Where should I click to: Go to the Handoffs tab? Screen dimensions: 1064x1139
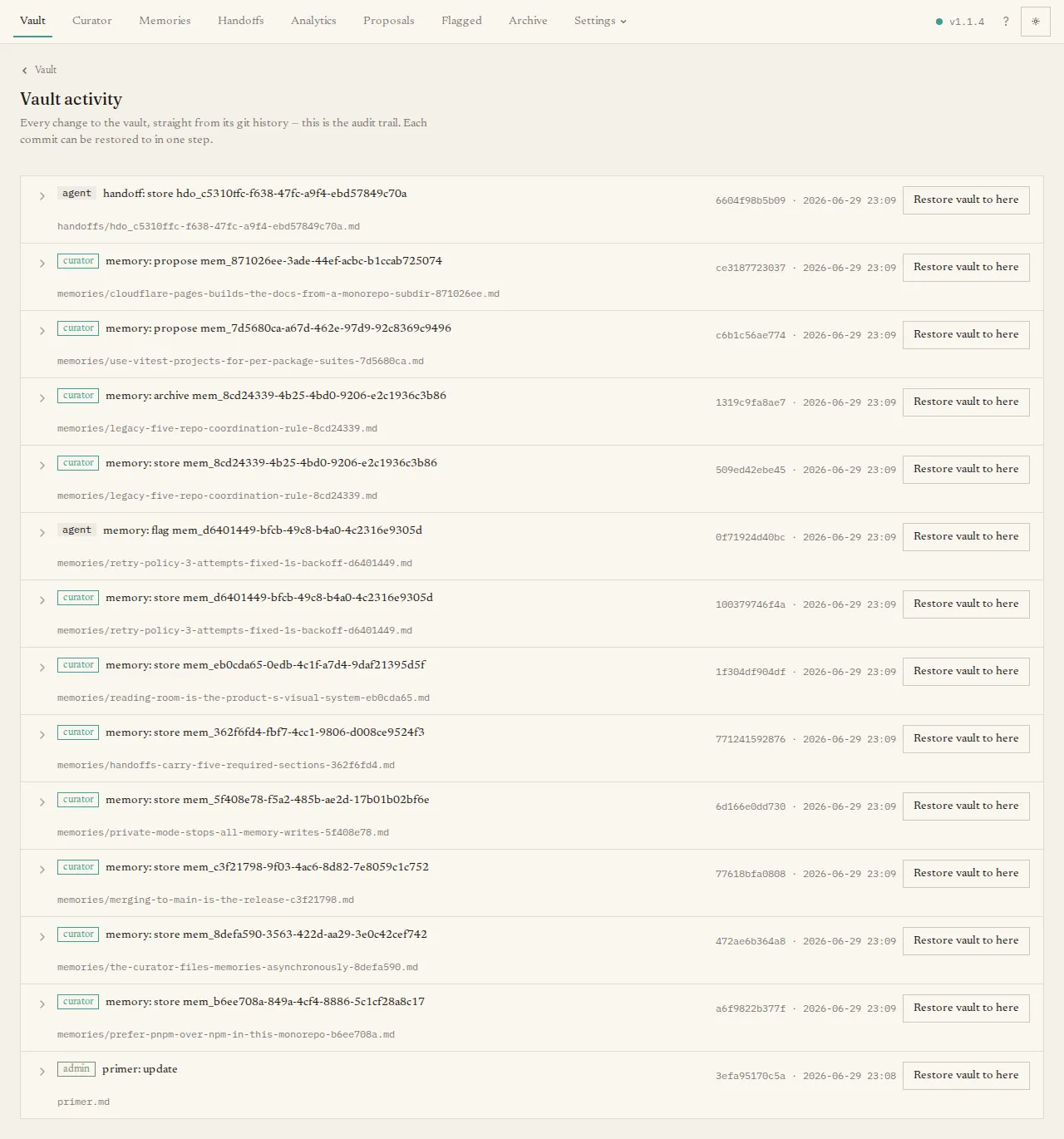coord(240,21)
